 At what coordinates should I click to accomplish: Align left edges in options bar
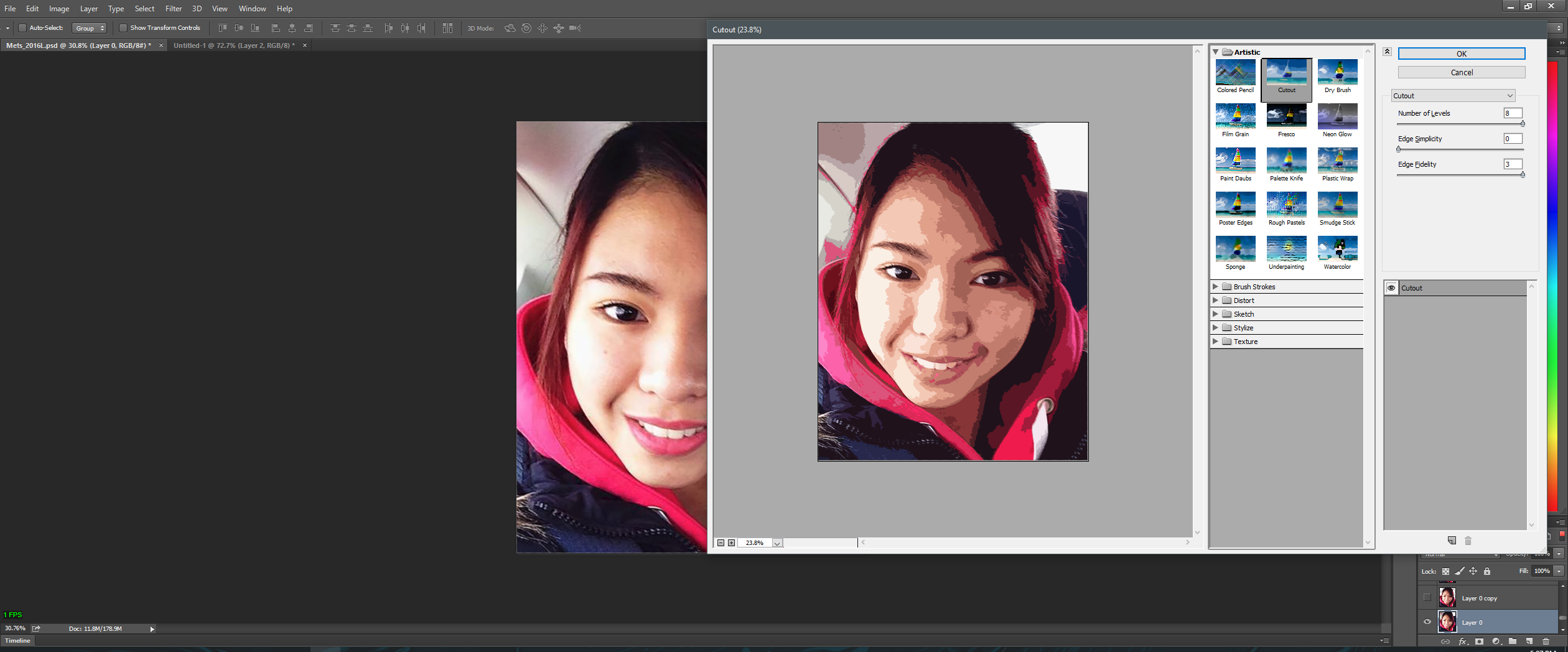276,28
